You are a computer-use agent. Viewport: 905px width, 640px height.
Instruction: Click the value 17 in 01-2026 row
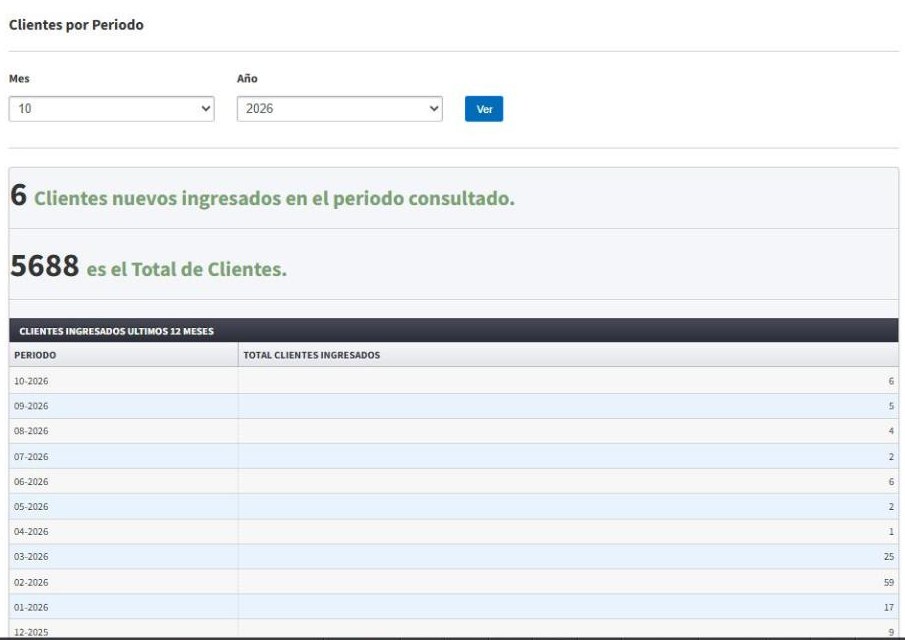pyautogui.click(x=889, y=607)
